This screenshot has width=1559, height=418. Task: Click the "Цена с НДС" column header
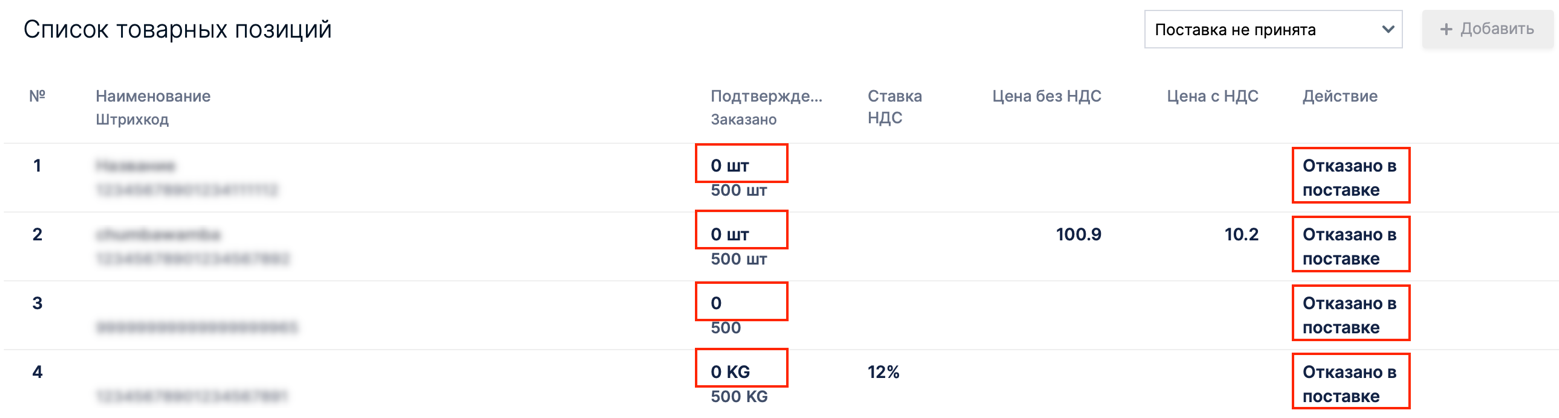click(1212, 97)
